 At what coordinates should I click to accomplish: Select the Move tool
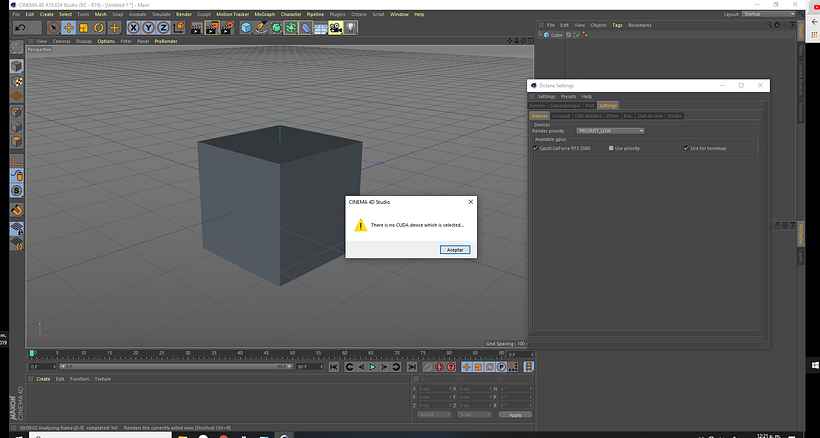pyautogui.click(x=69, y=28)
